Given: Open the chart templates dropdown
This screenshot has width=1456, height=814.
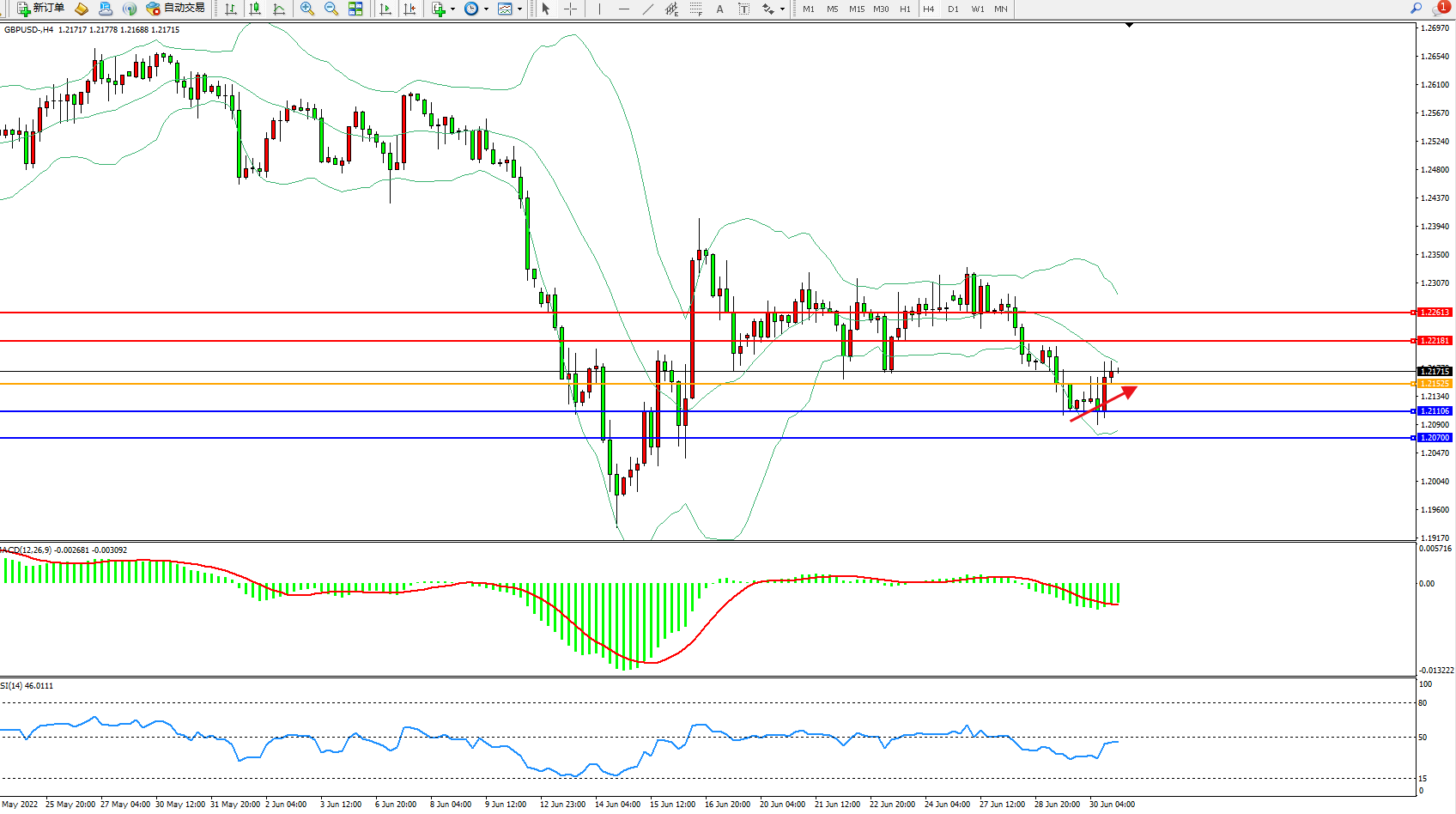Looking at the screenshot, I should click(519, 9).
